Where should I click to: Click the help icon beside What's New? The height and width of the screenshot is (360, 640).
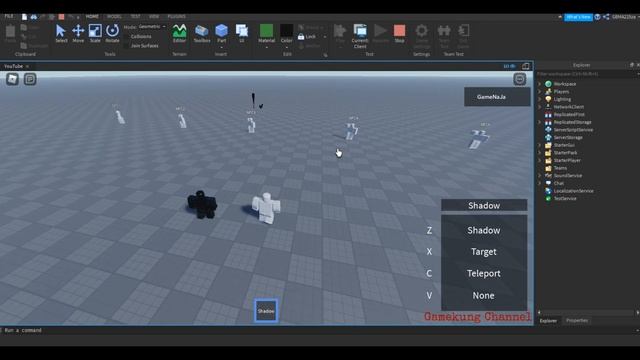[598, 17]
